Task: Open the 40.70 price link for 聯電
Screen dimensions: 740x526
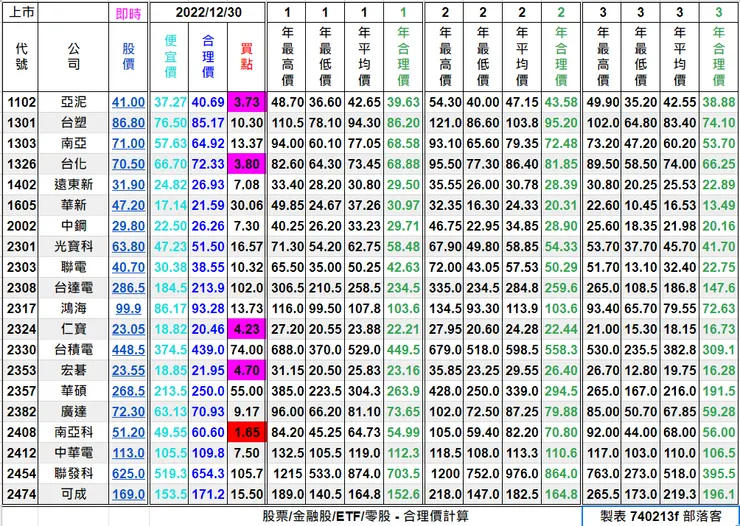Action: (128, 267)
